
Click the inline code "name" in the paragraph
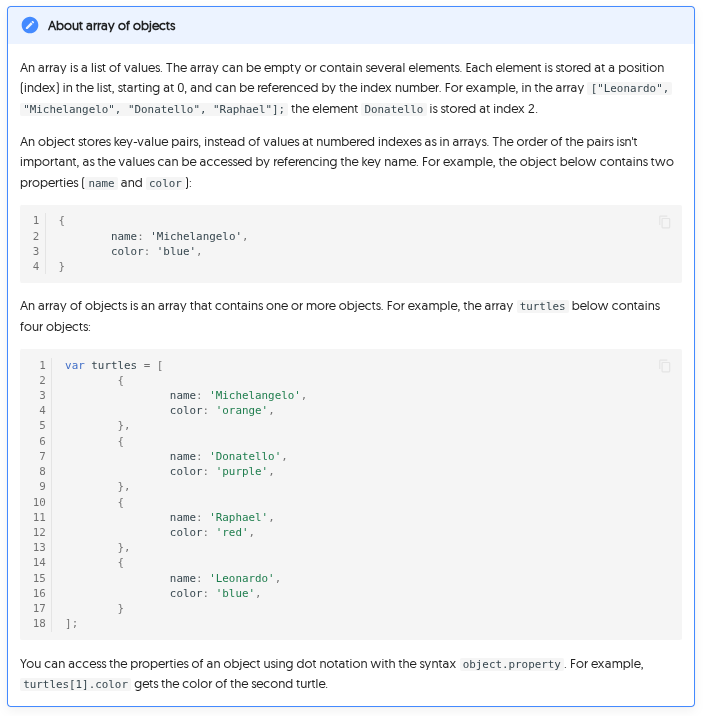pyautogui.click(x=102, y=184)
